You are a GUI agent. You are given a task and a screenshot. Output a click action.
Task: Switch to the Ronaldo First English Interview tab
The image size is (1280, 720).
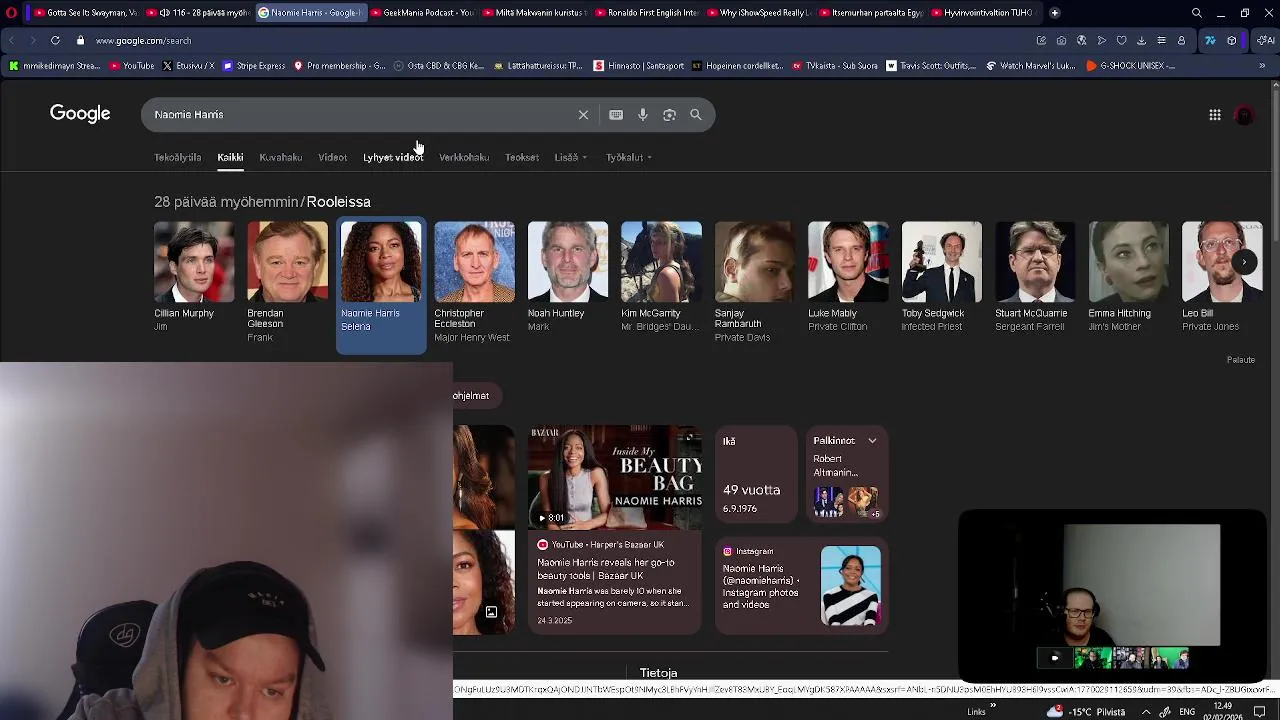point(646,13)
